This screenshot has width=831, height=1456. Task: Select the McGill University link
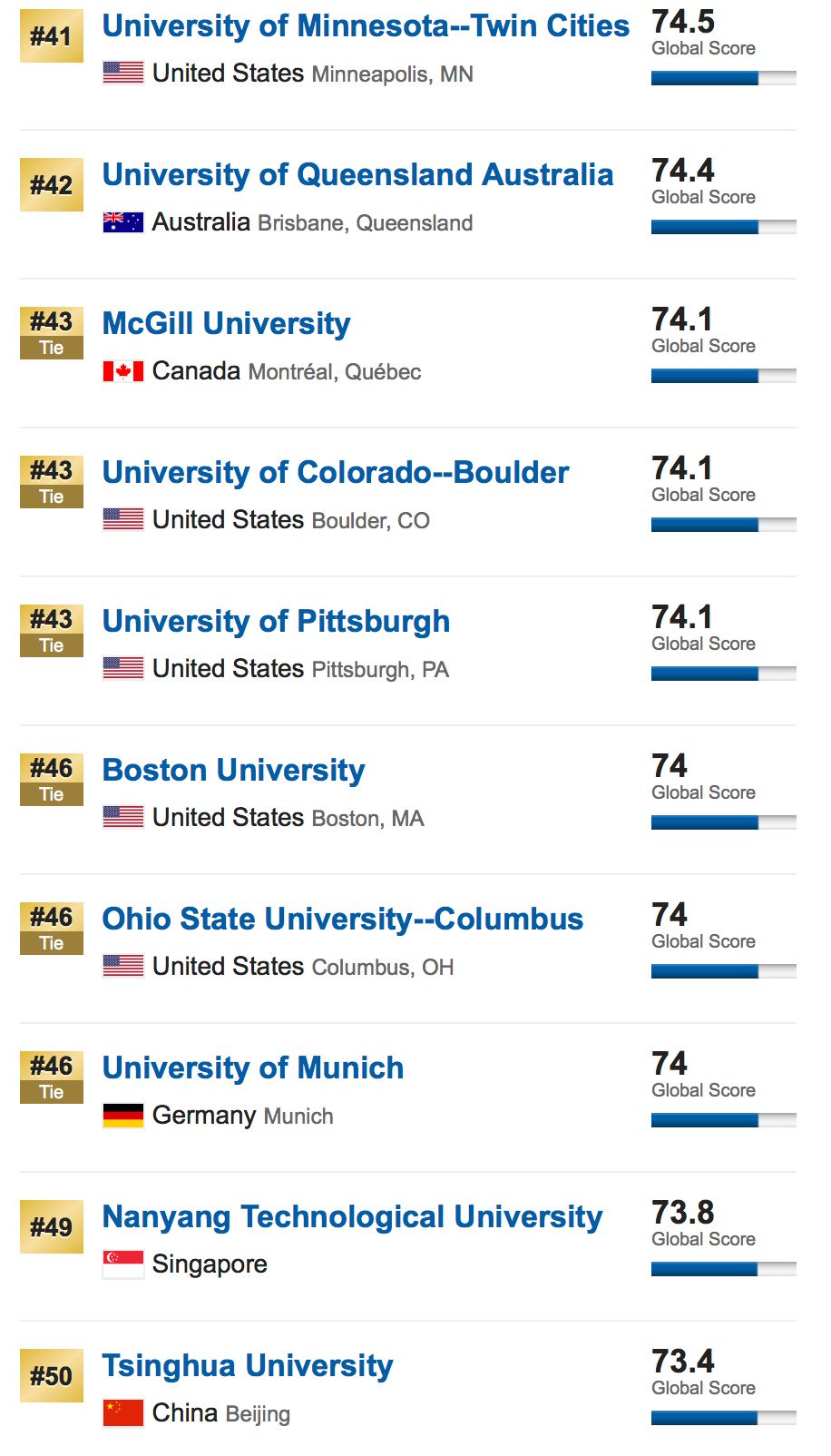pyautogui.click(x=226, y=324)
